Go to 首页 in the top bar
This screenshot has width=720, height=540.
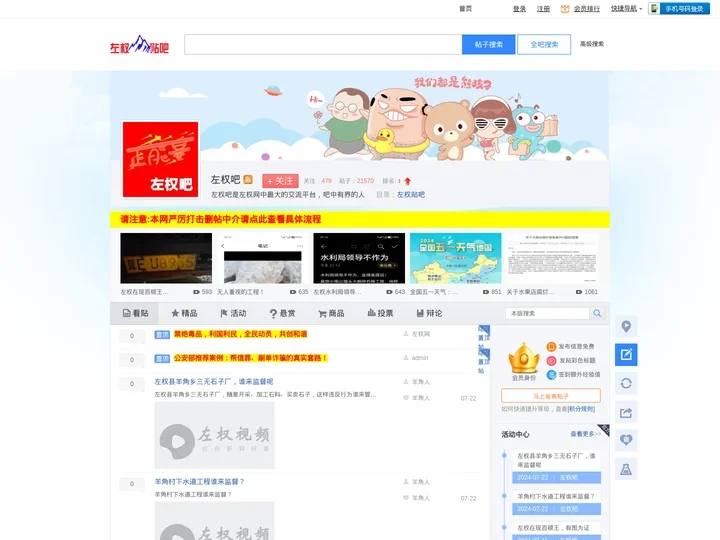(x=466, y=9)
